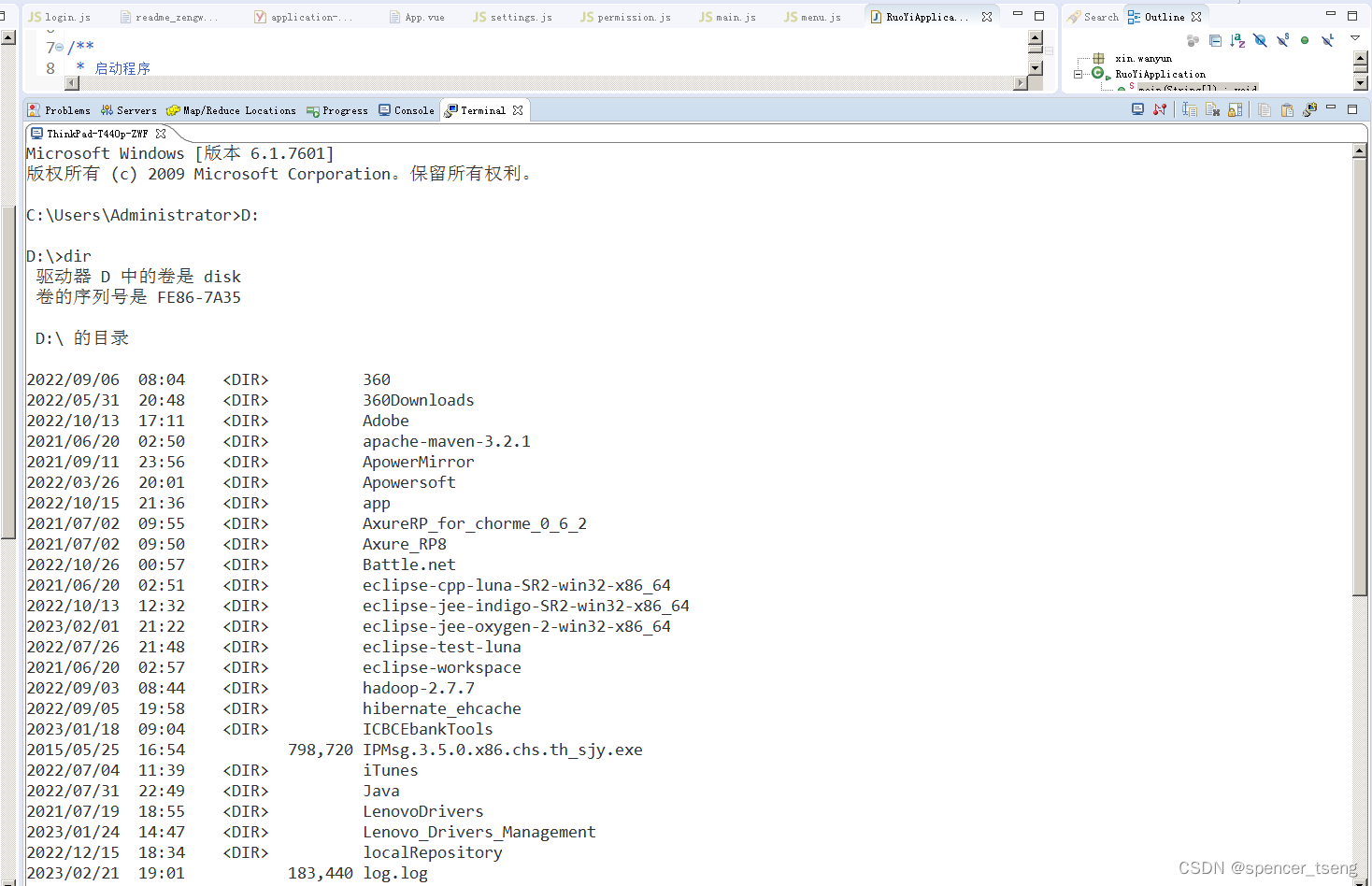Toggle the hide fields filter in Outline

tap(1260, 40)
